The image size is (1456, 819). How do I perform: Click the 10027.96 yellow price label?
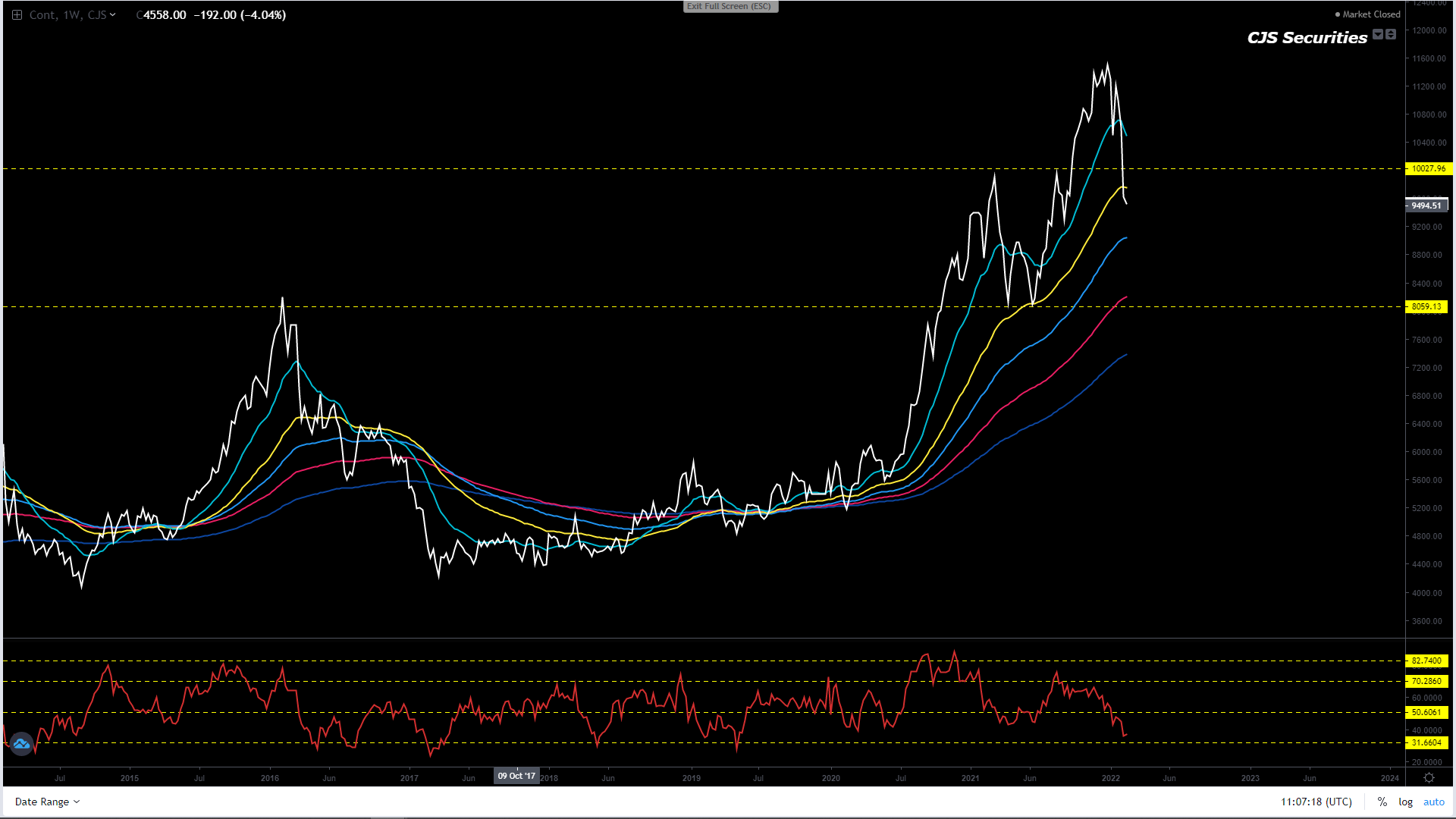[1428, 168]
